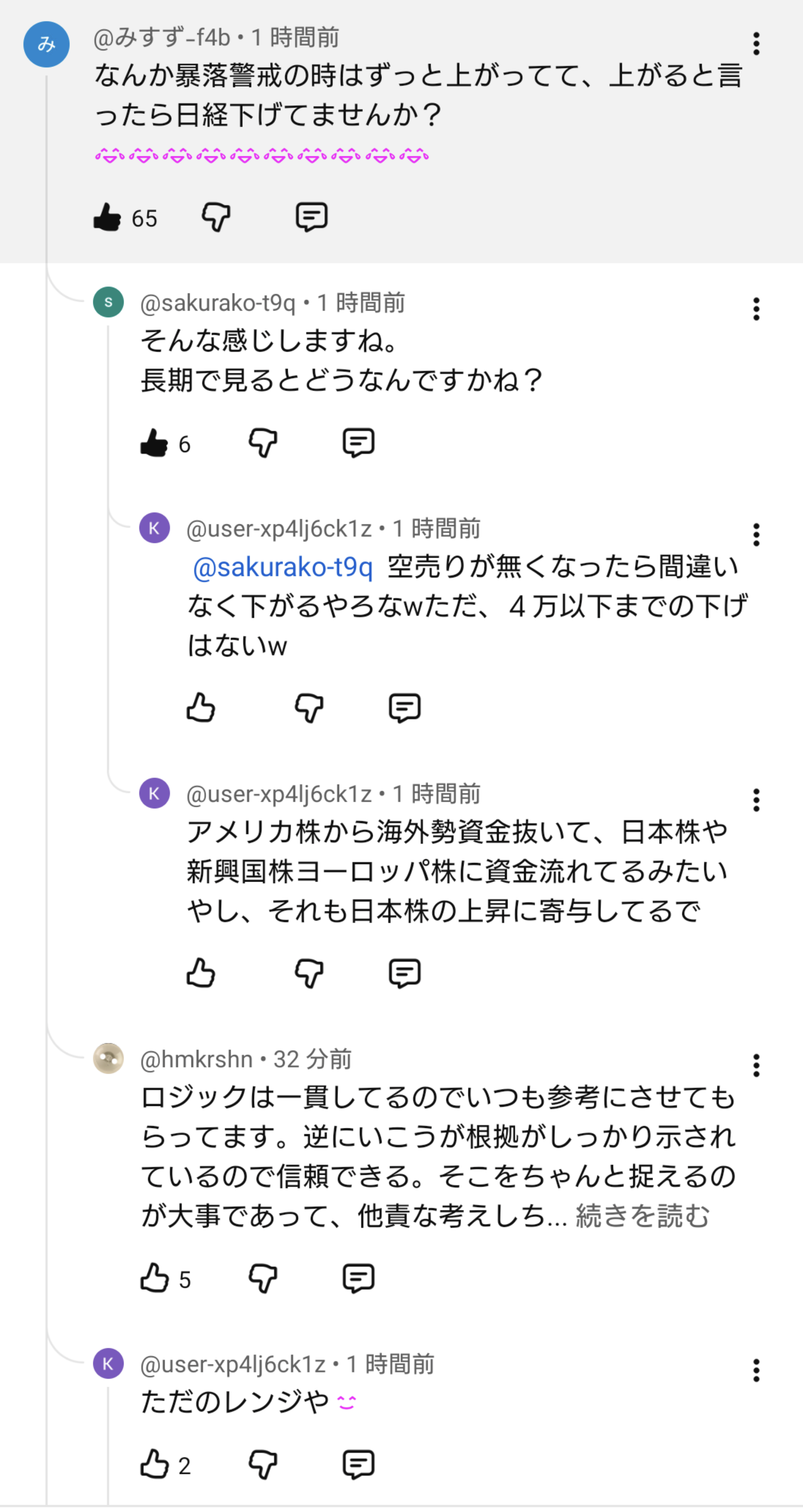The height and width of the screenshot is (1512, 803).
Task: Open more options on the sakurako-t9q reply
Action: (756, 309)
